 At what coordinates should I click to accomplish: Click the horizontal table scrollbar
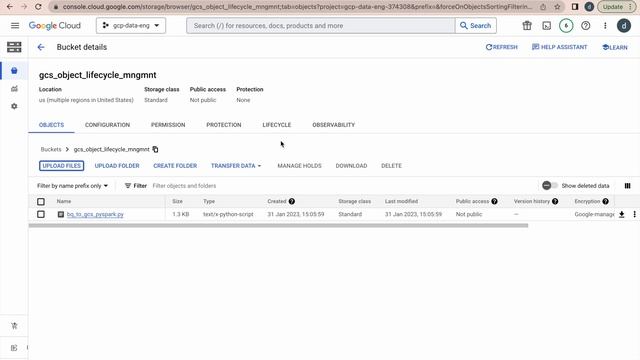pyautogui.click(x=278, y=225)
